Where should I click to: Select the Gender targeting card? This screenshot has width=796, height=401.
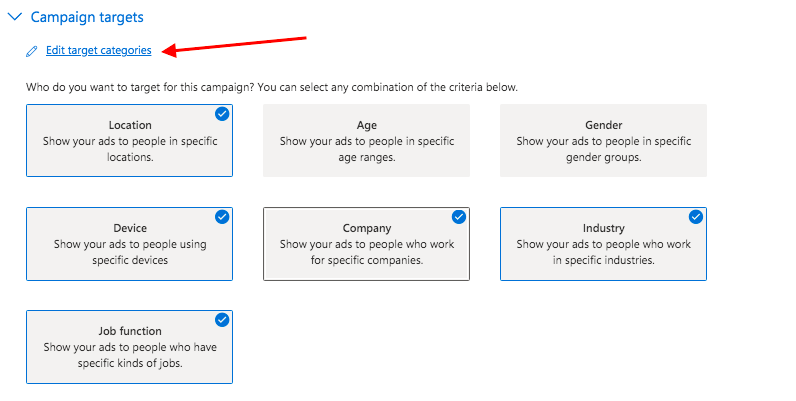pos(604,141)
